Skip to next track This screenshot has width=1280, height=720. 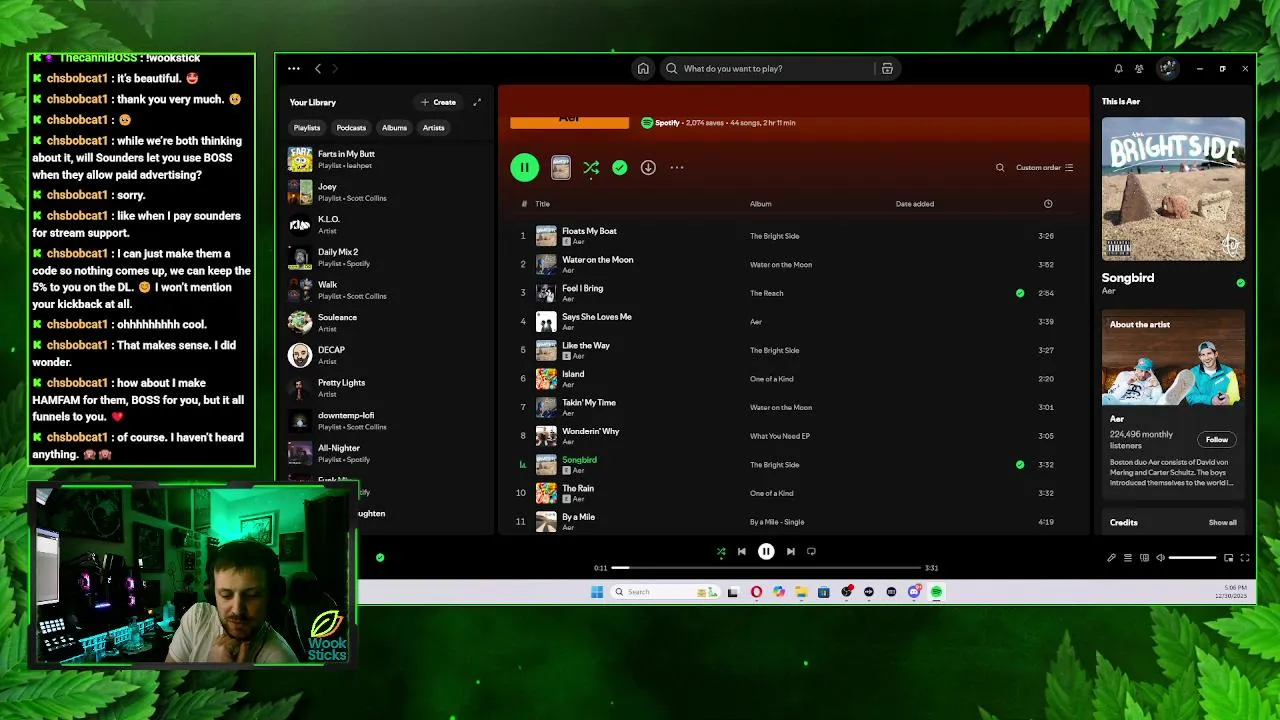[790, 552]
